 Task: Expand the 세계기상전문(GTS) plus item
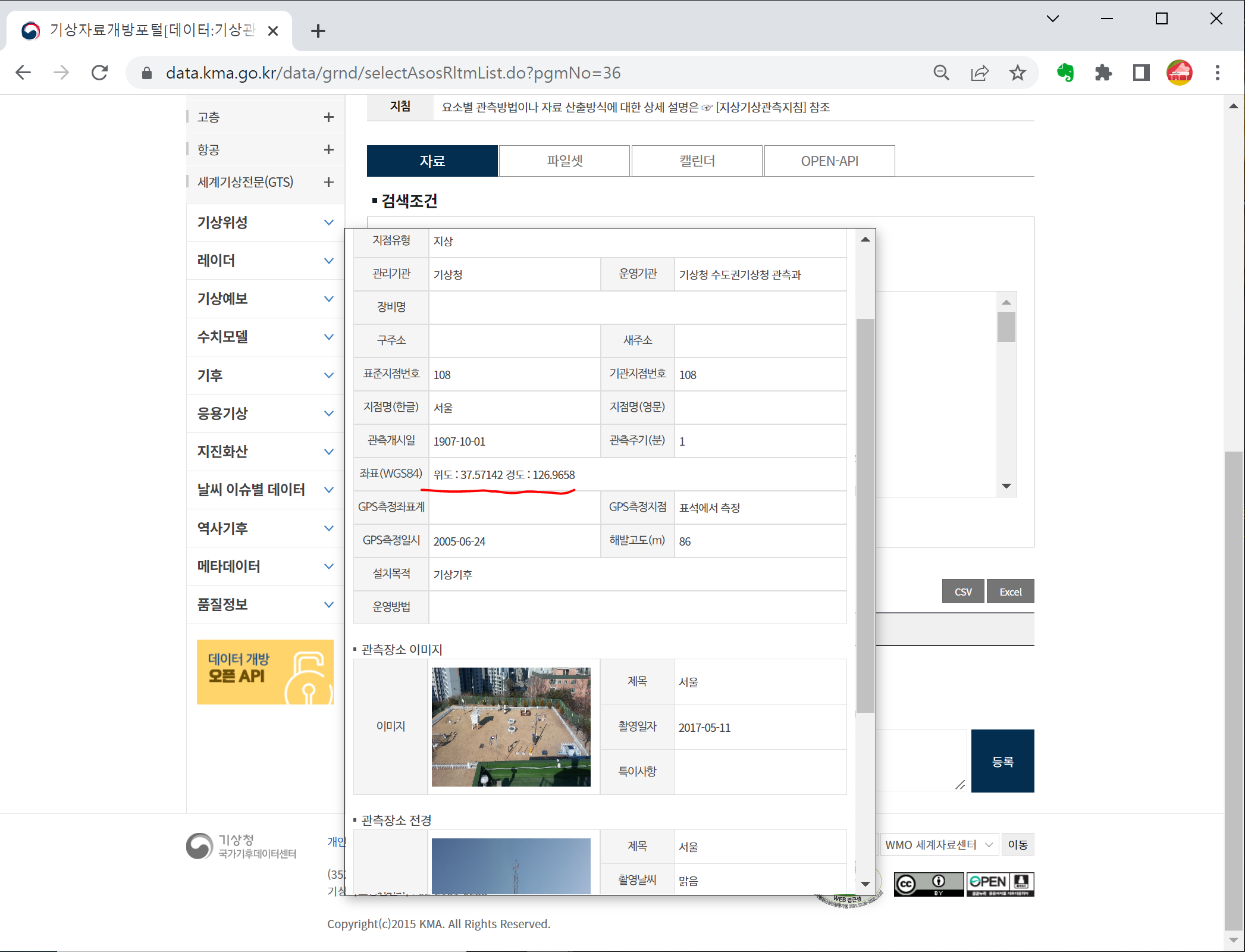coord(328,182)
